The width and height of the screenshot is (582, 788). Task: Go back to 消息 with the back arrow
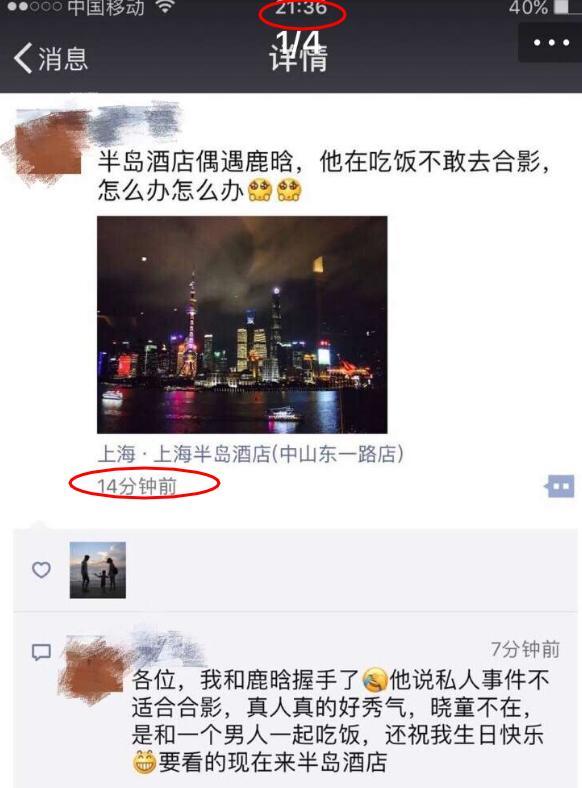[23, 58]
